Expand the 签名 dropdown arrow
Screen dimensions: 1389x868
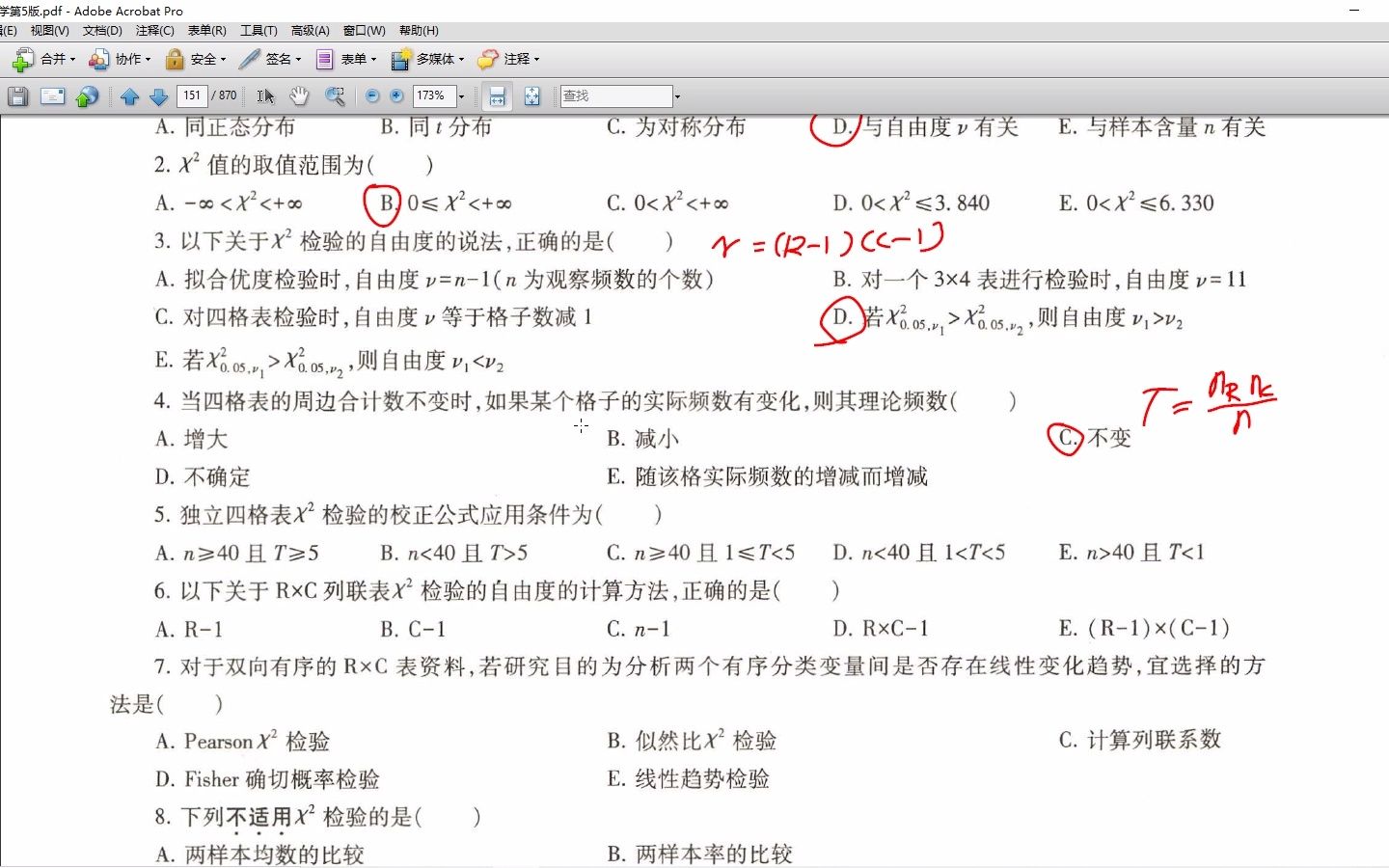pos(298,60)
